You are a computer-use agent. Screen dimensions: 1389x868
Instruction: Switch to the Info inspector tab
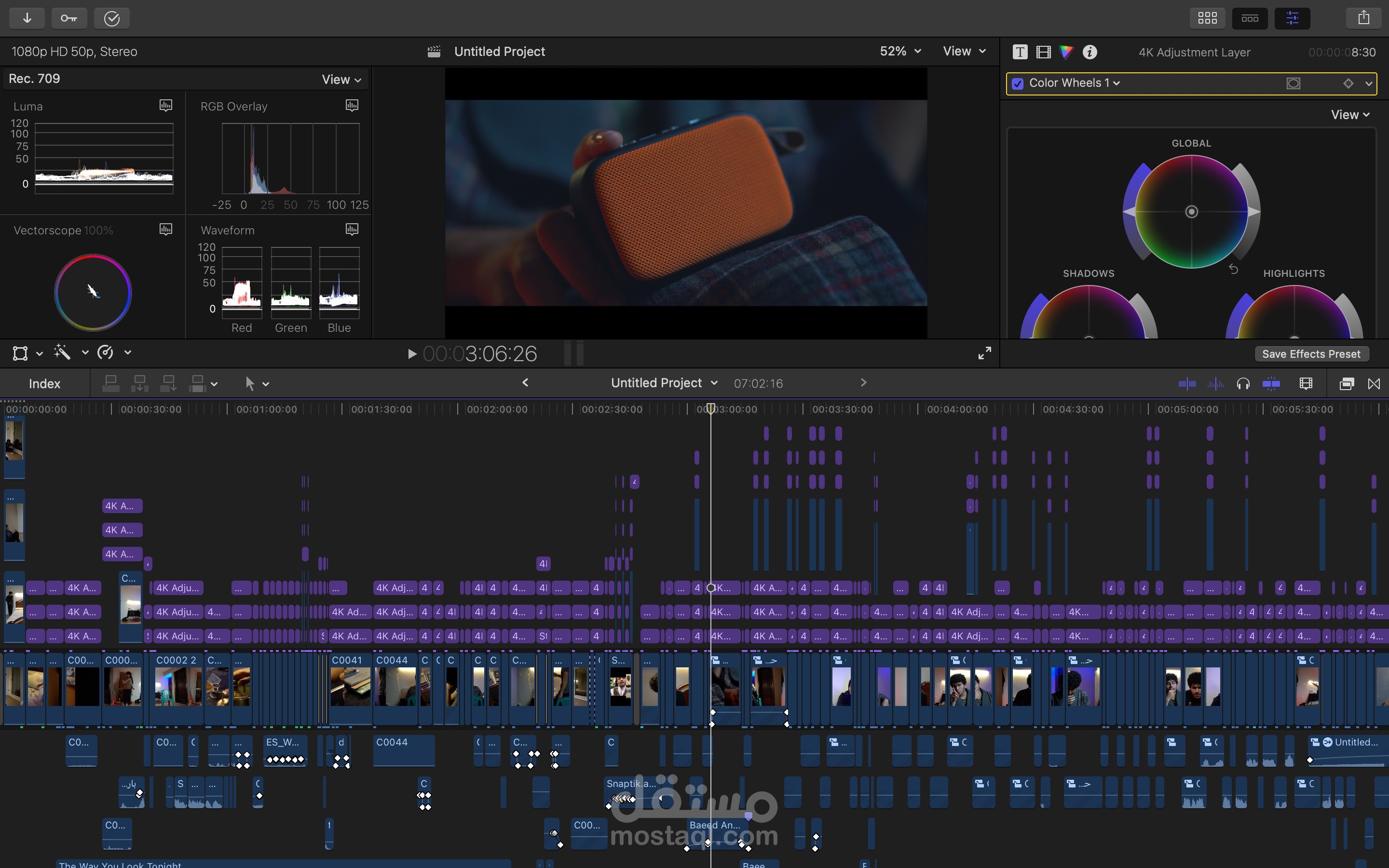tap(1090, 52)
